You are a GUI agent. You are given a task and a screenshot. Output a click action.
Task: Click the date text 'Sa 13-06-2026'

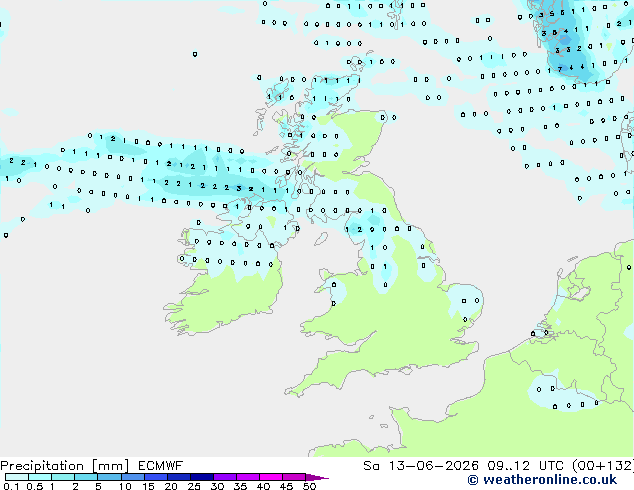point(421,466)
